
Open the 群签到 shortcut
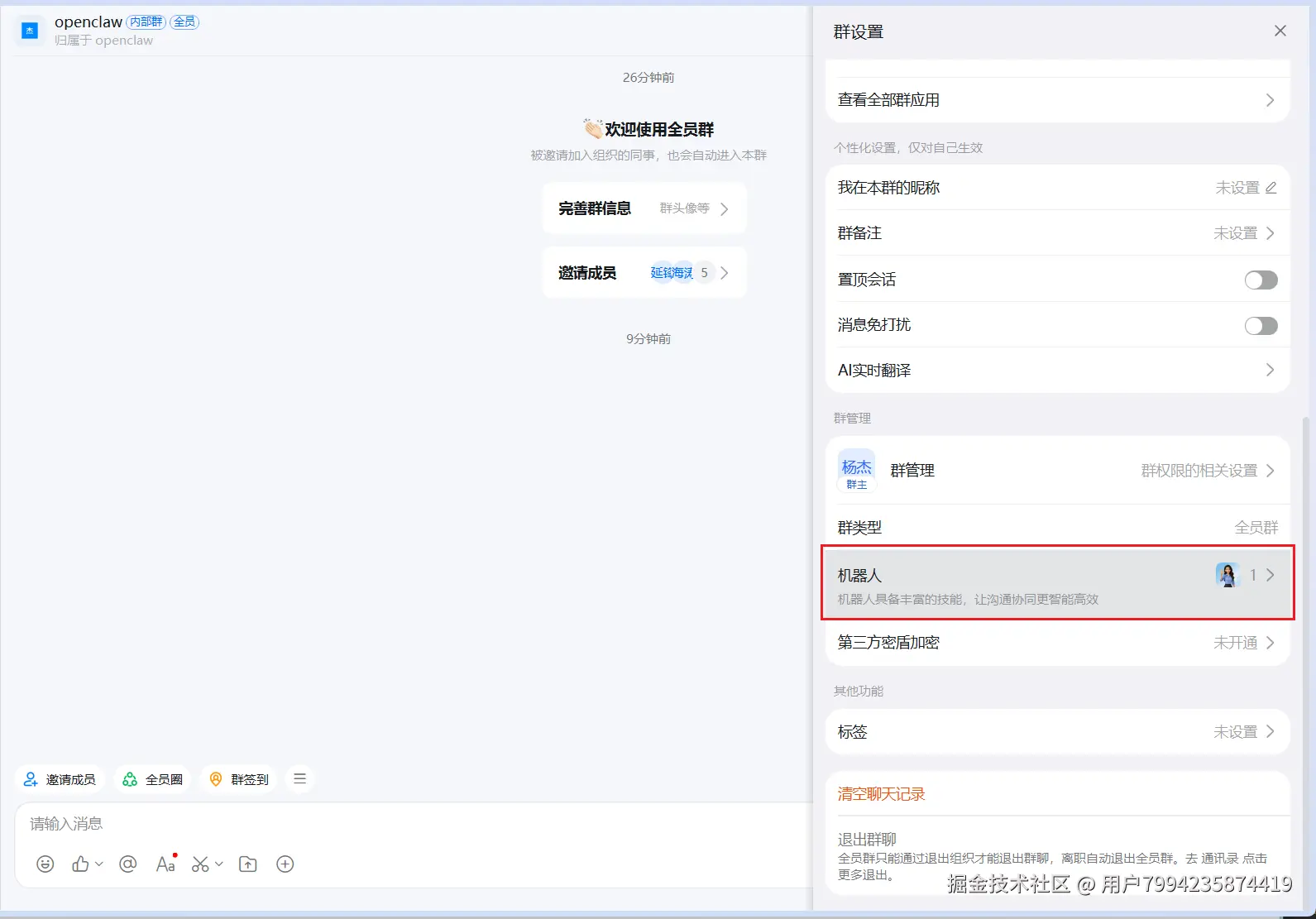tap(239, 779)
